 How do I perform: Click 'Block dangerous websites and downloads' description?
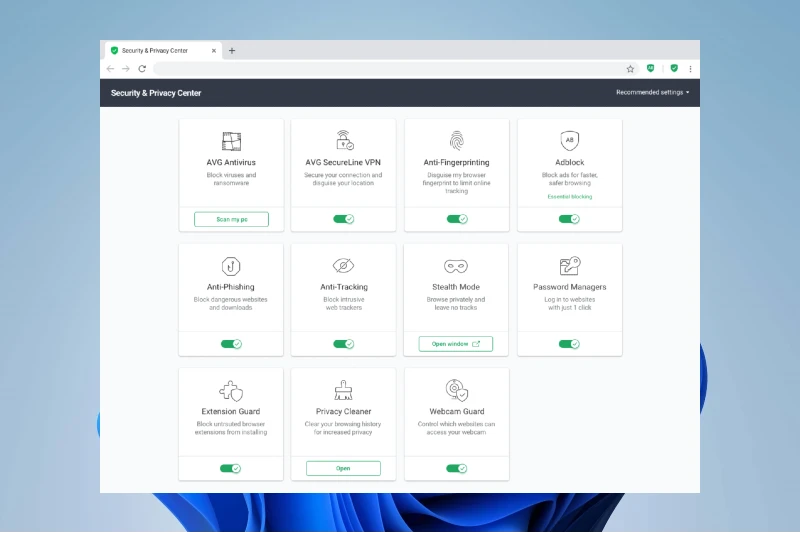[x=231, y=303]
